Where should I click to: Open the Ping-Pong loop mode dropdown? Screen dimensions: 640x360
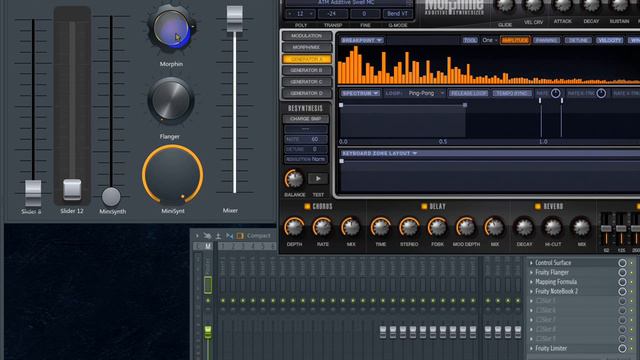pyautogui.click(x=426, y=93)
